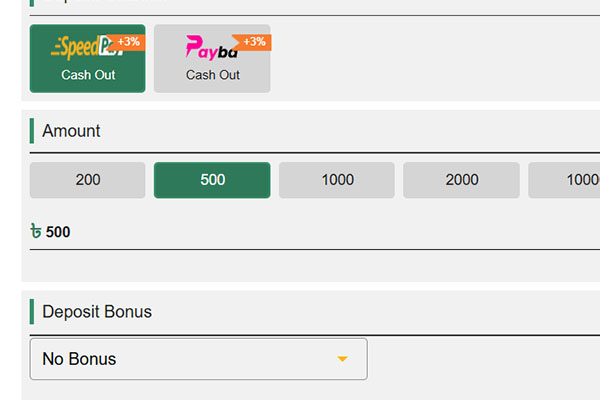Expand the Deposit Bonus selection box
This screenshot has height=400, width=600.
click(198, 359)
